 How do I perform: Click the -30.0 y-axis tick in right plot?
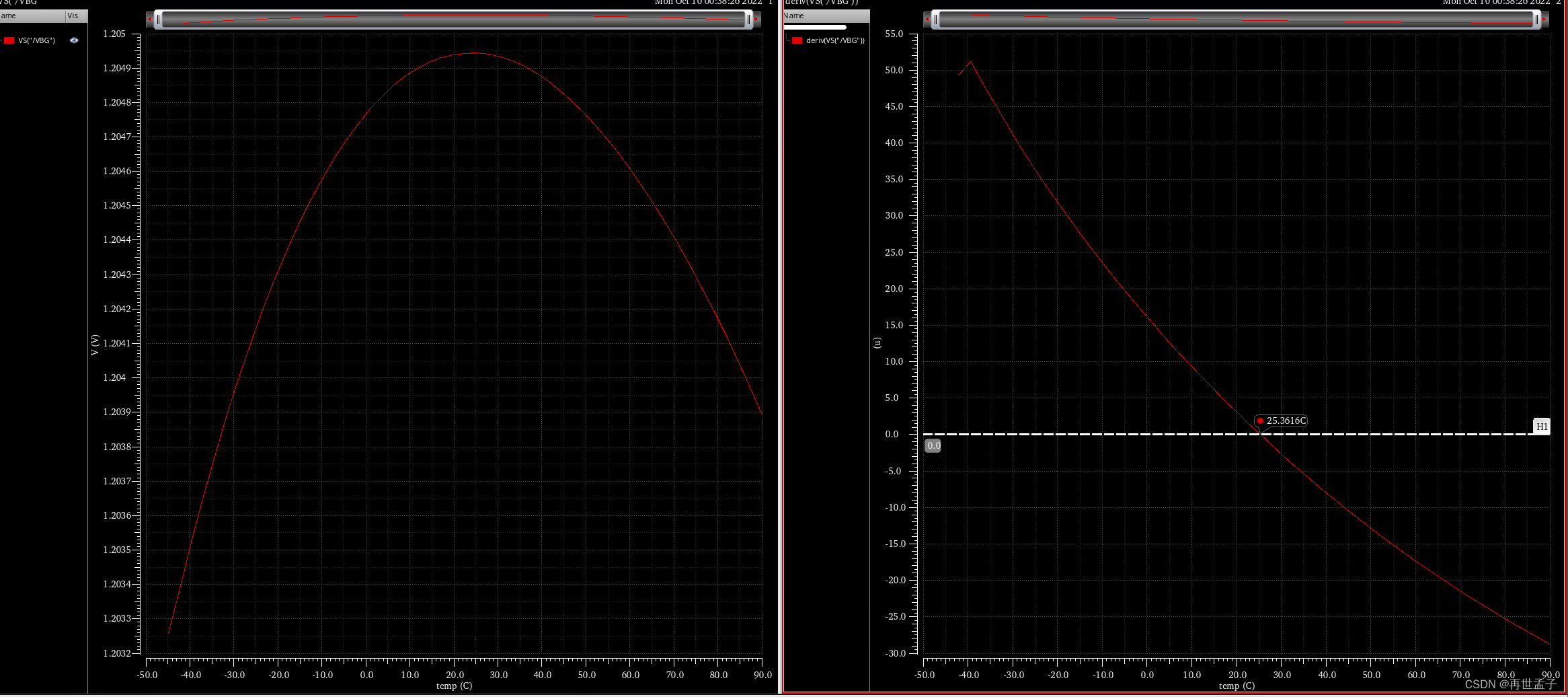click(895, 653)
